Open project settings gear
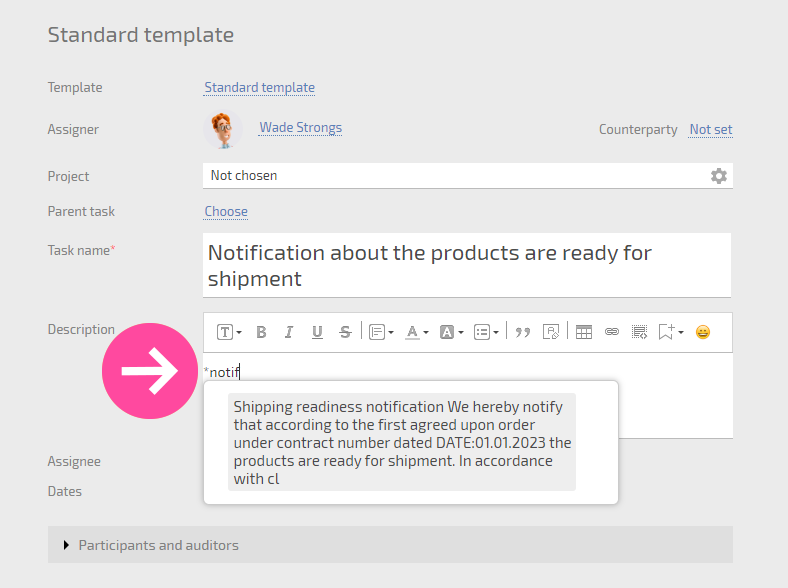This screenshot has height=588, width=788. pos(719,176)
